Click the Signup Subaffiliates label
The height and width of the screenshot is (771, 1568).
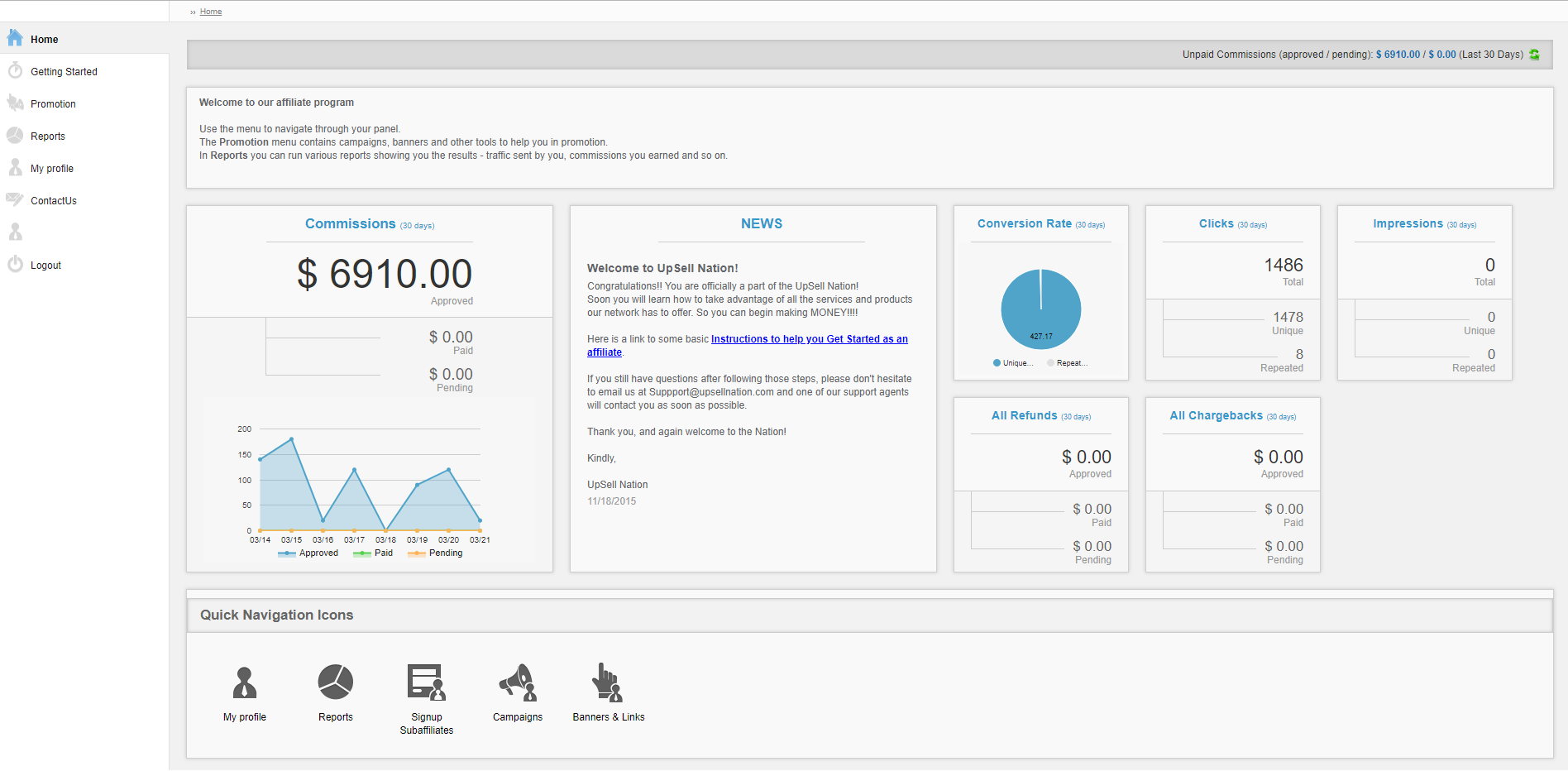[x=427, y=724]
